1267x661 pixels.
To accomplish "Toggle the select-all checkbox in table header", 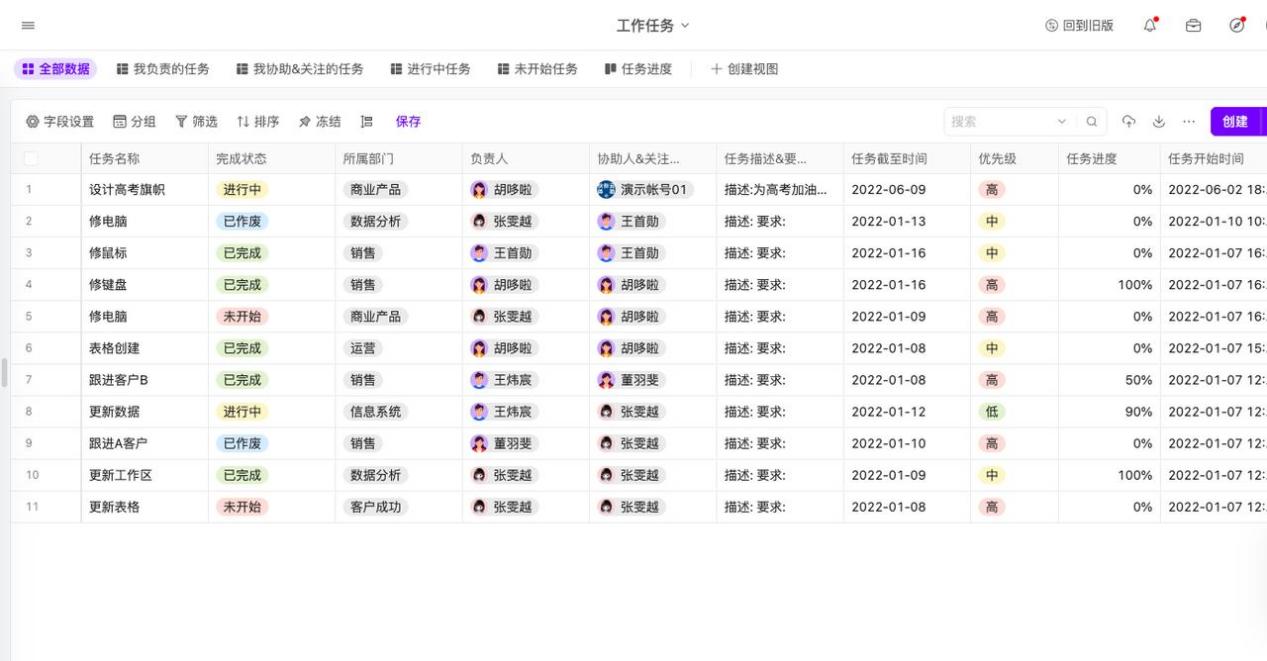I will (31, 158).
